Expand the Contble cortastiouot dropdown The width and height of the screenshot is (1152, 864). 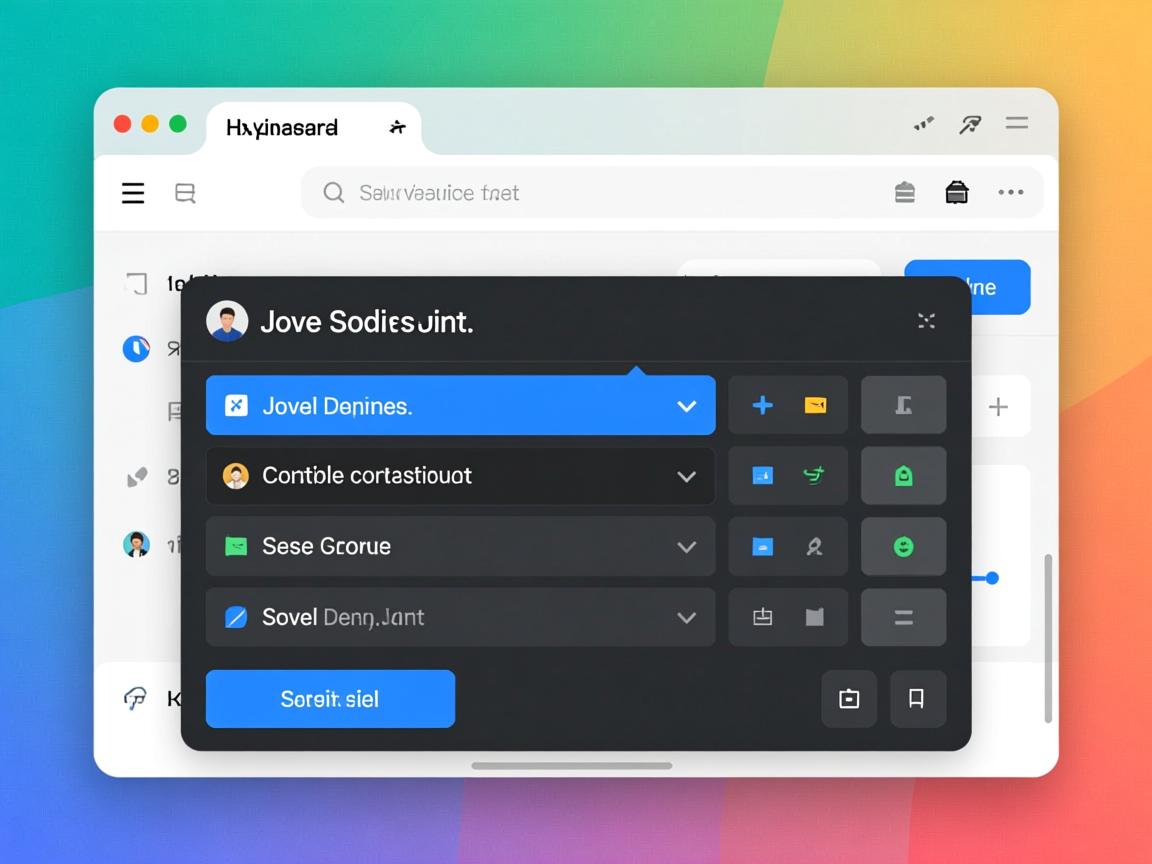[x=686, y=476]
